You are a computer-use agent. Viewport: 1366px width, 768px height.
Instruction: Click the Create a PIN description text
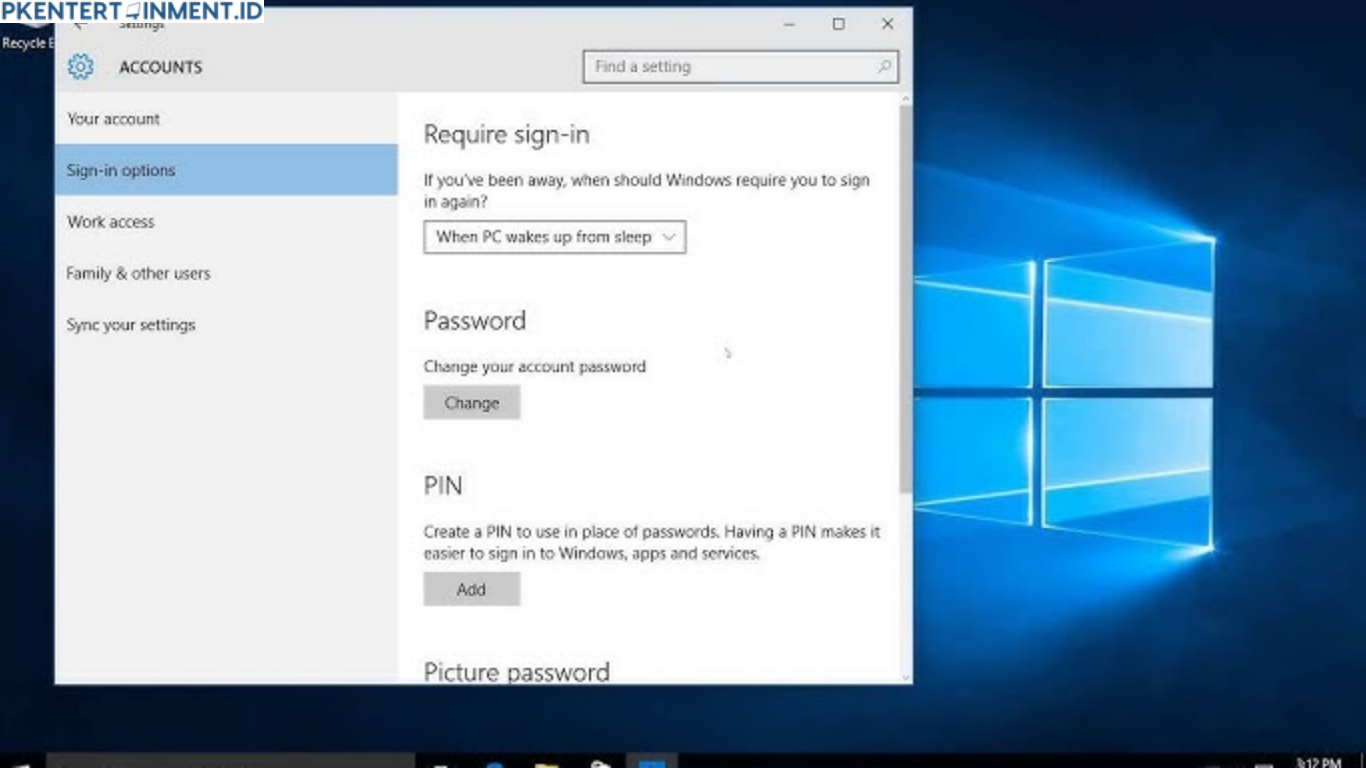pyautogui.click(x=652, y=543)
